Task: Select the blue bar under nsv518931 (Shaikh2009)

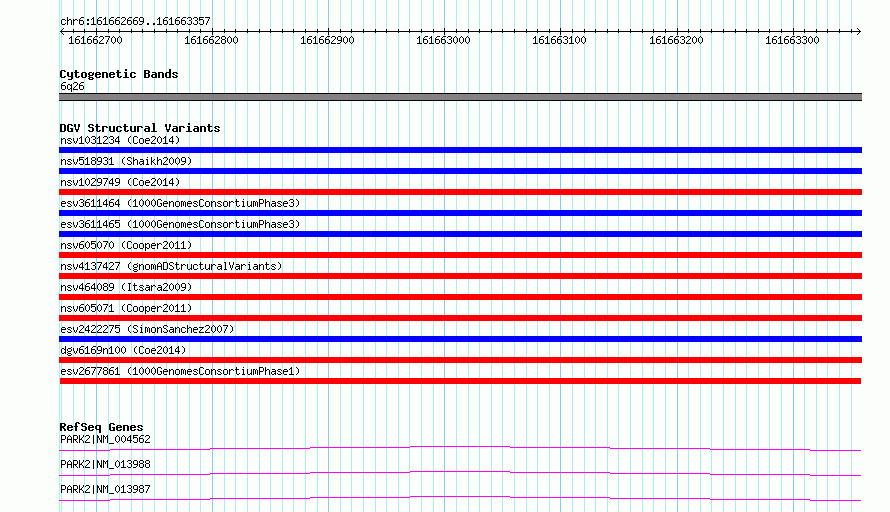Action: point(460,171)
